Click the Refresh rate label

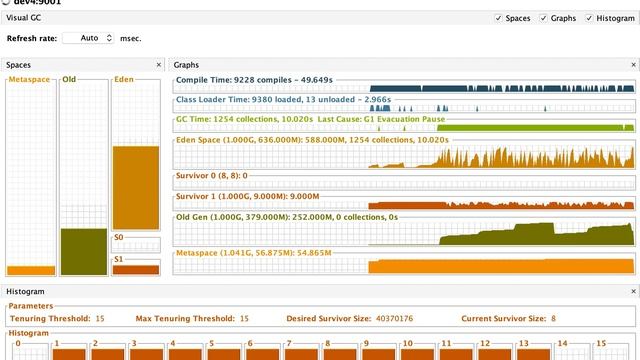[32, 38]
